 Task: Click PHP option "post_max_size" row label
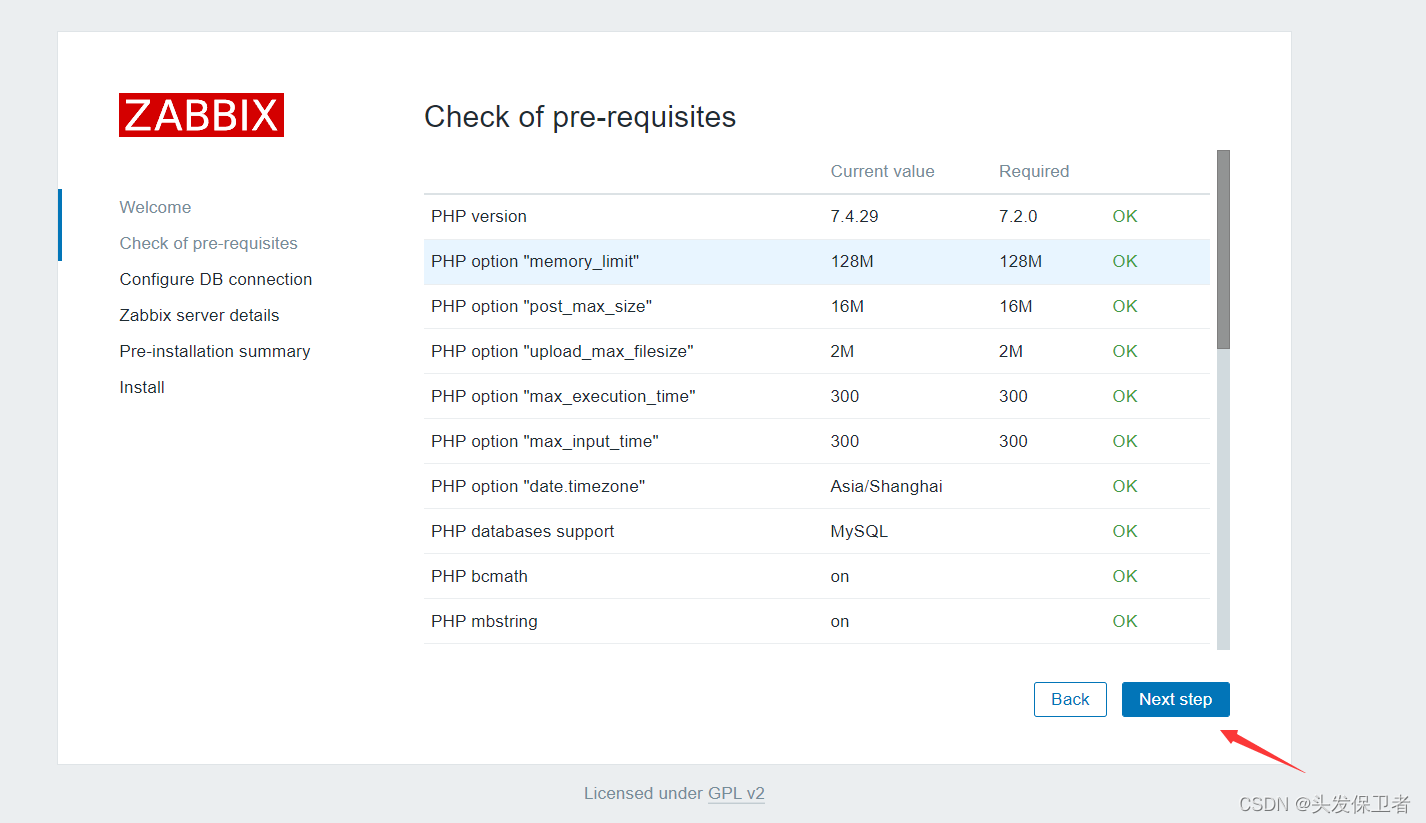pyautogui.click(x=541, y=306)
